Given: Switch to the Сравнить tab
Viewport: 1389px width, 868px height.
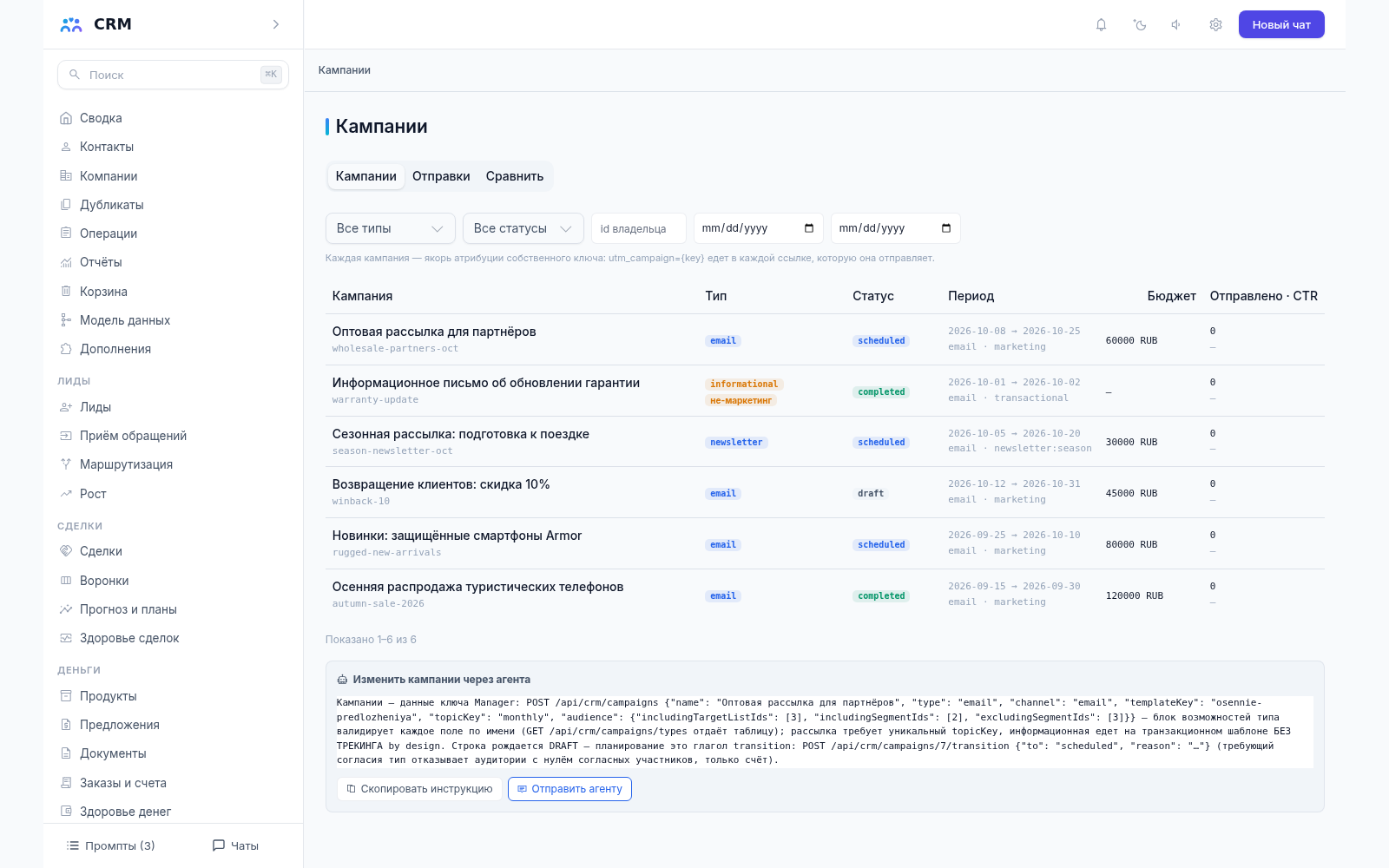Looking at the screenshot, I should [515, 176].
